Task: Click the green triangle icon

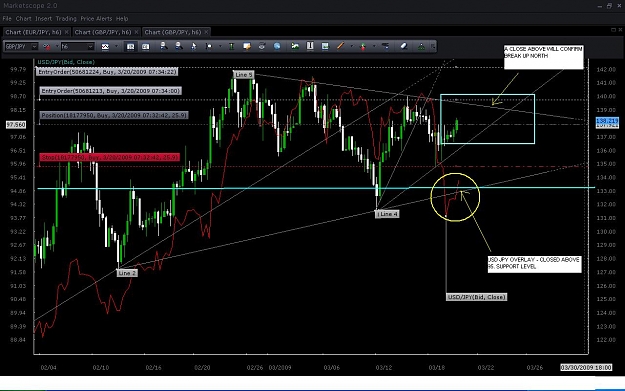Action: click(421, 47)
